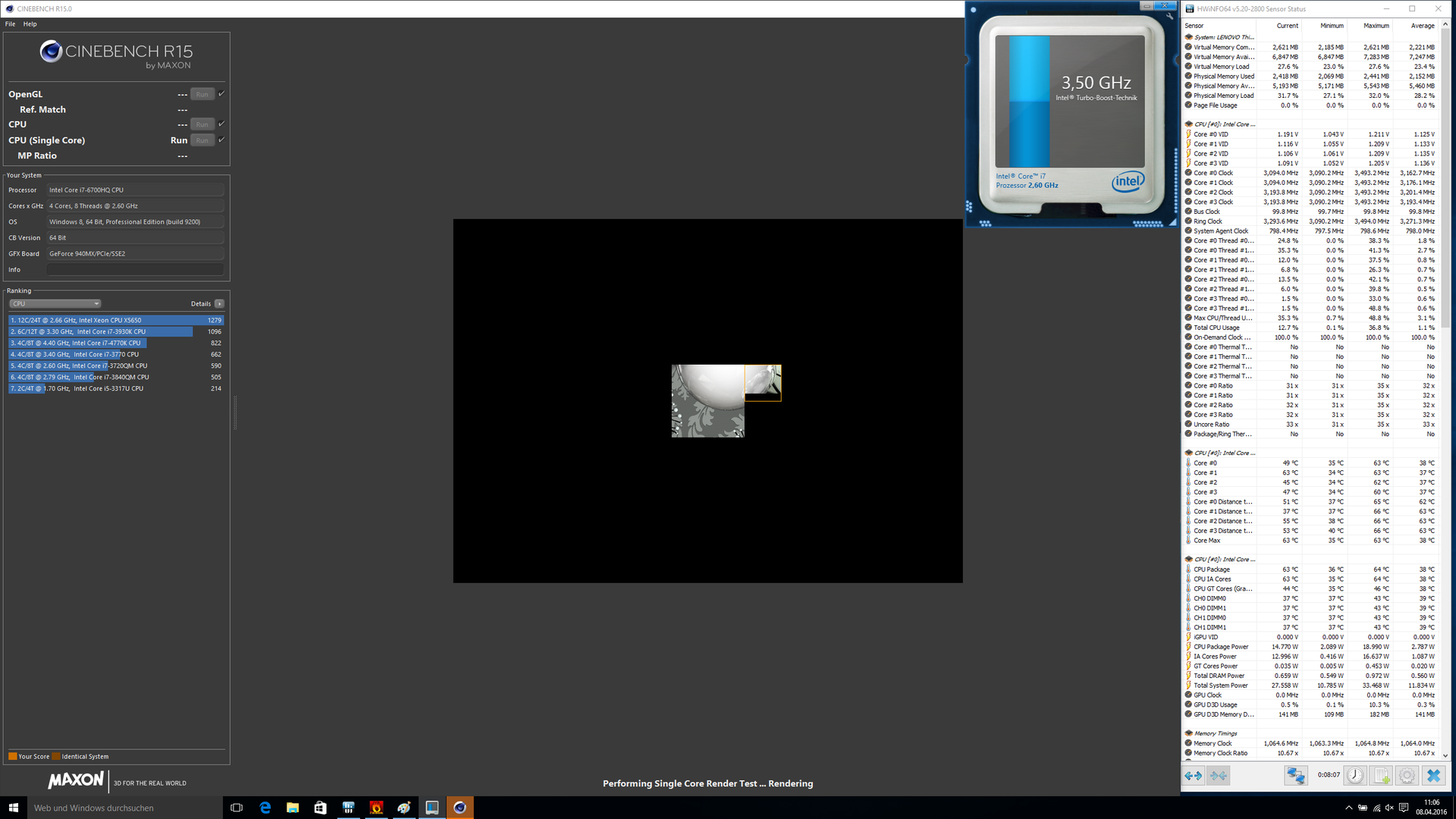Open the Help menu

pyautogui.click(x=30, y=24)
